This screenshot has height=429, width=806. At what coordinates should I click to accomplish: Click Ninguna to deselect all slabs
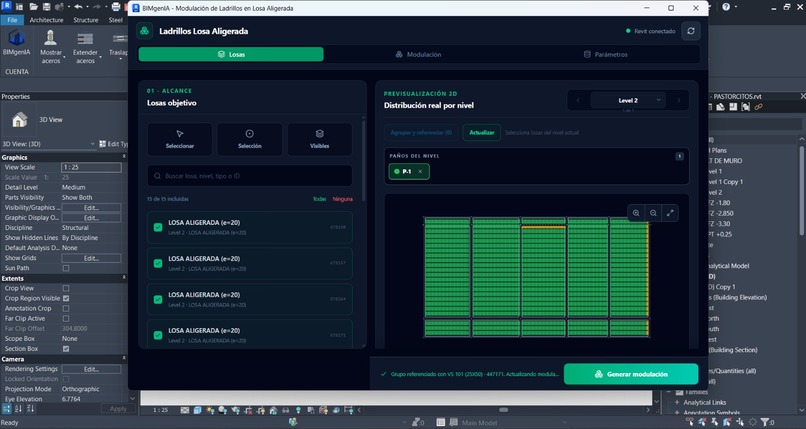point(342,199)
